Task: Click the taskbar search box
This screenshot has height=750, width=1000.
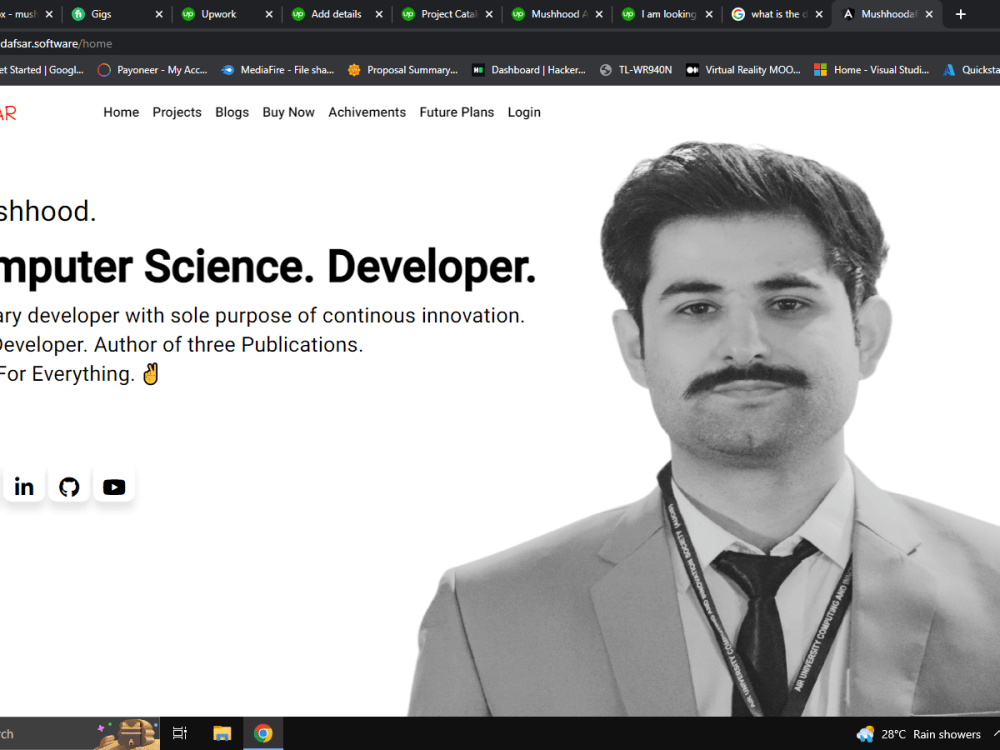Action: pyautogui.click(x=80, y=733)
